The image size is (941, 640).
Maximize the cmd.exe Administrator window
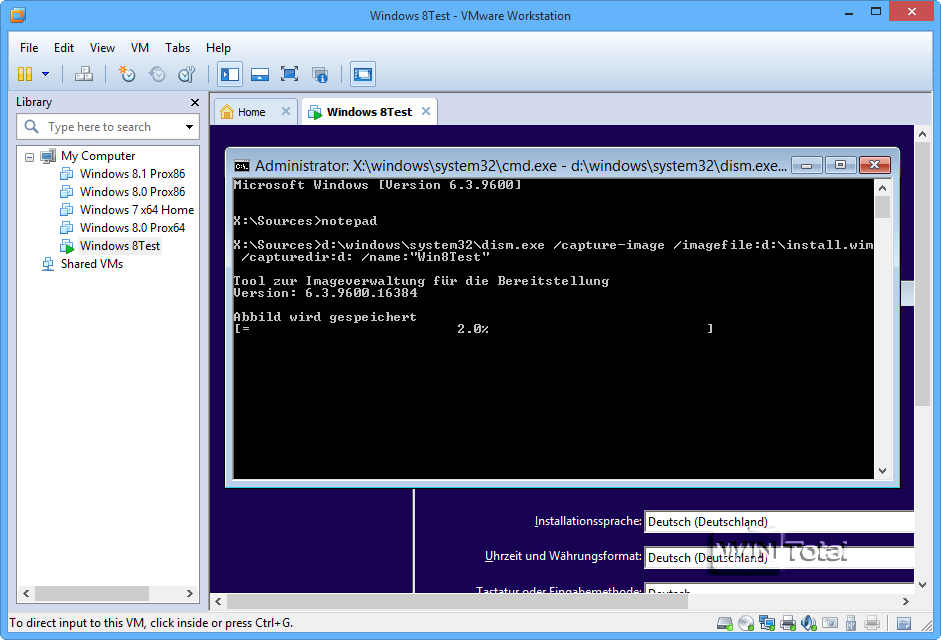840,165
